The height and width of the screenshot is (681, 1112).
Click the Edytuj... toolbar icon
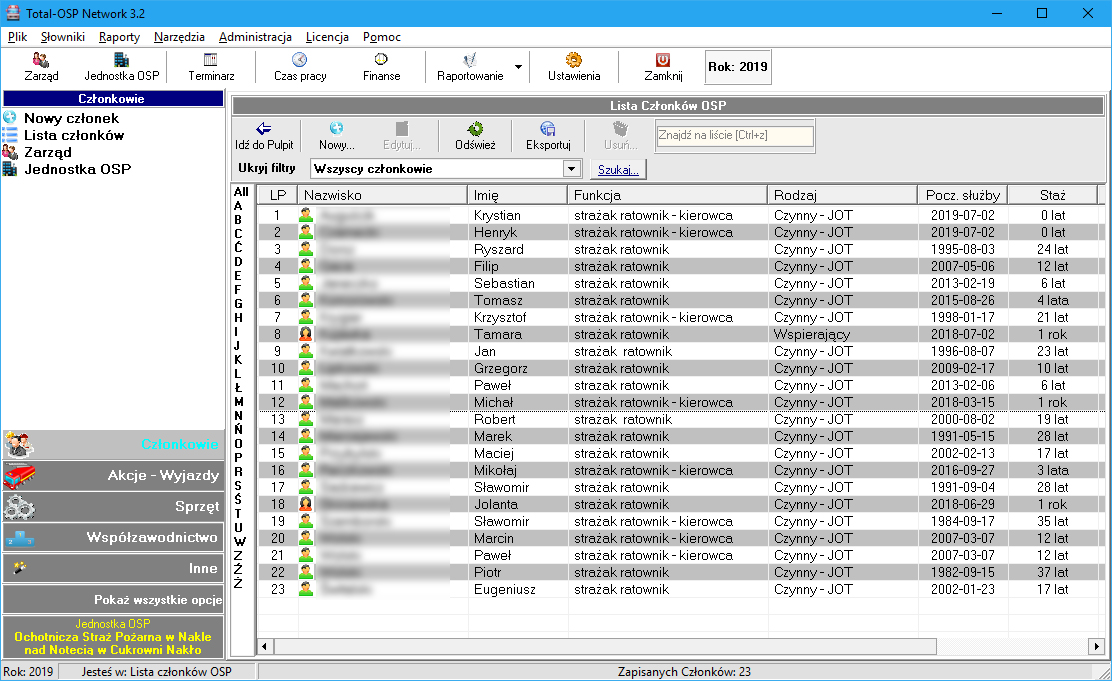click(x=401, y=128)
